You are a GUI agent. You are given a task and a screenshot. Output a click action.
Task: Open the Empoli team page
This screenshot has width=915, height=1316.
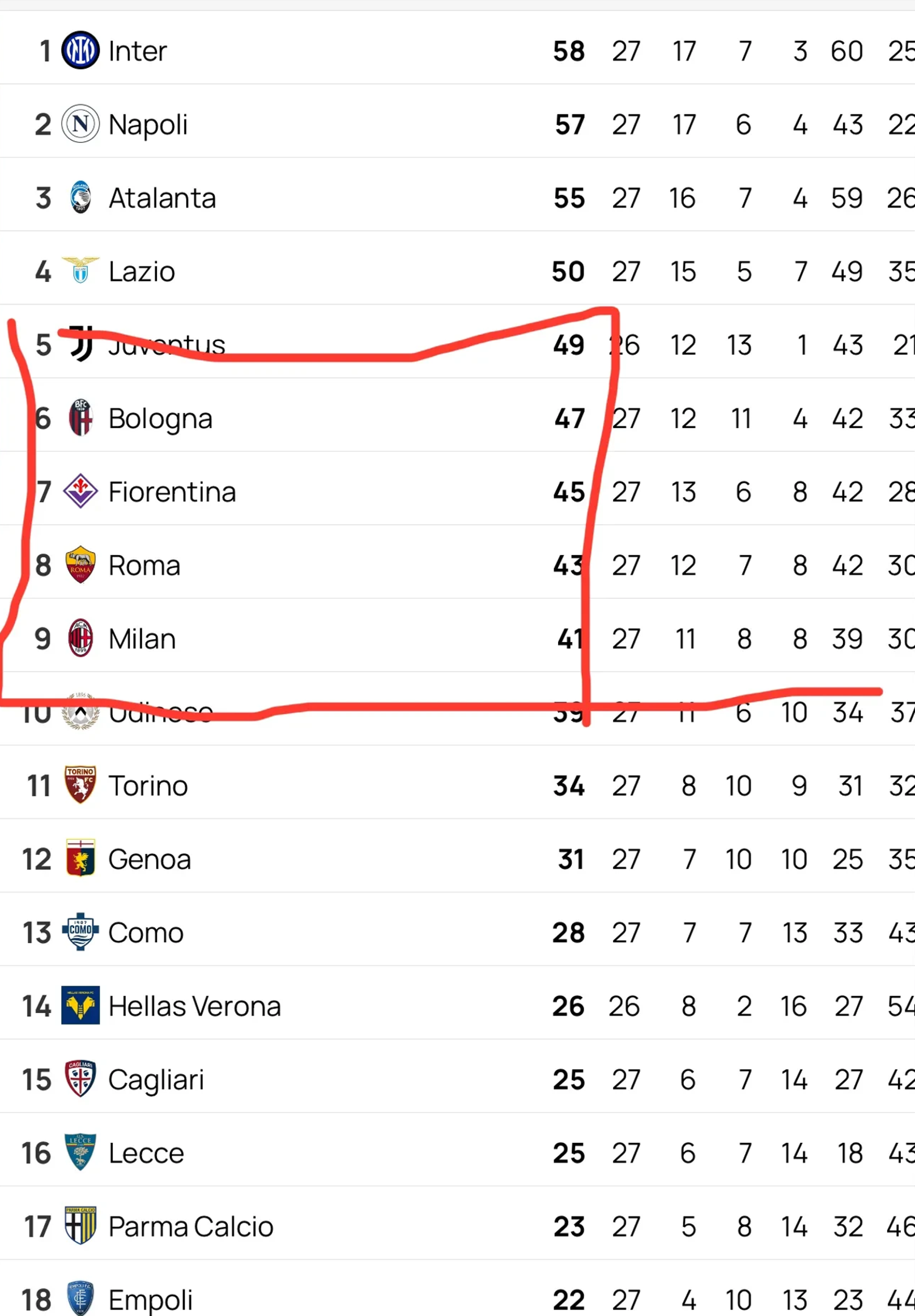[150, 1300]
